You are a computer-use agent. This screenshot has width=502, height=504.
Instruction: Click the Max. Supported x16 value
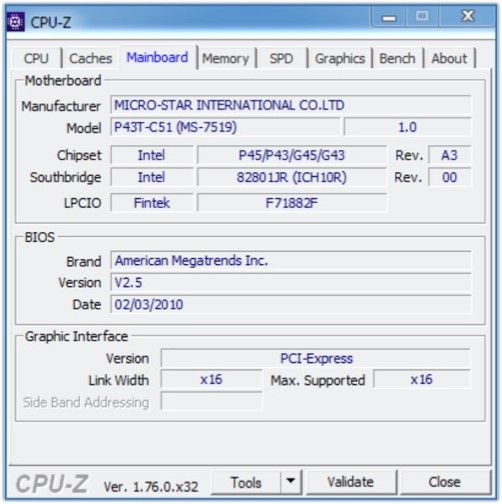[422, 379]
